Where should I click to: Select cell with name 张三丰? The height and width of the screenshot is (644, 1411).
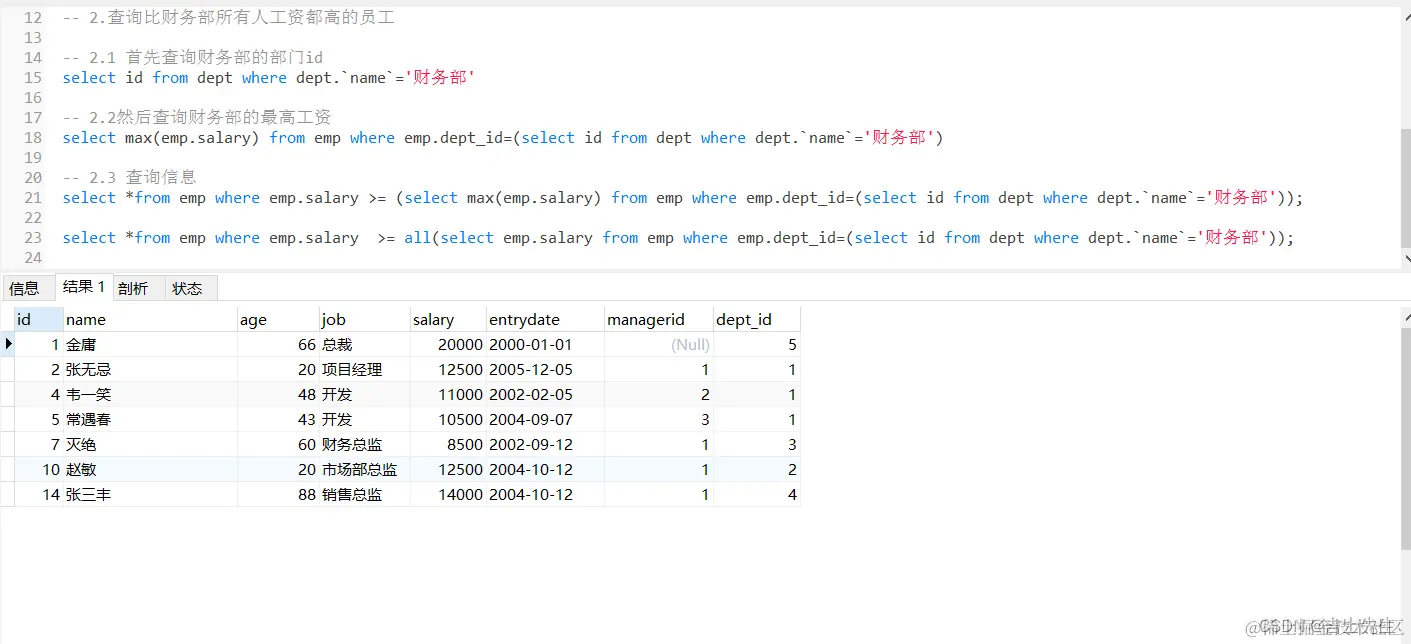point(150,494)
